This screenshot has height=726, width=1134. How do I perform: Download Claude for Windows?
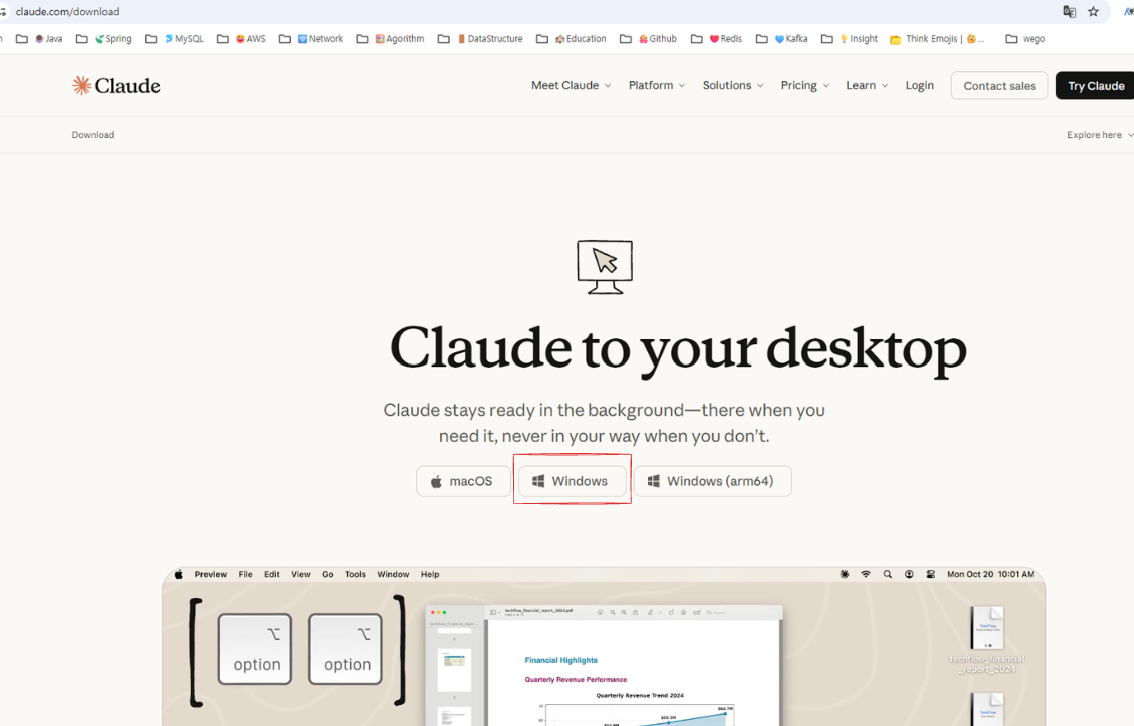572,481
